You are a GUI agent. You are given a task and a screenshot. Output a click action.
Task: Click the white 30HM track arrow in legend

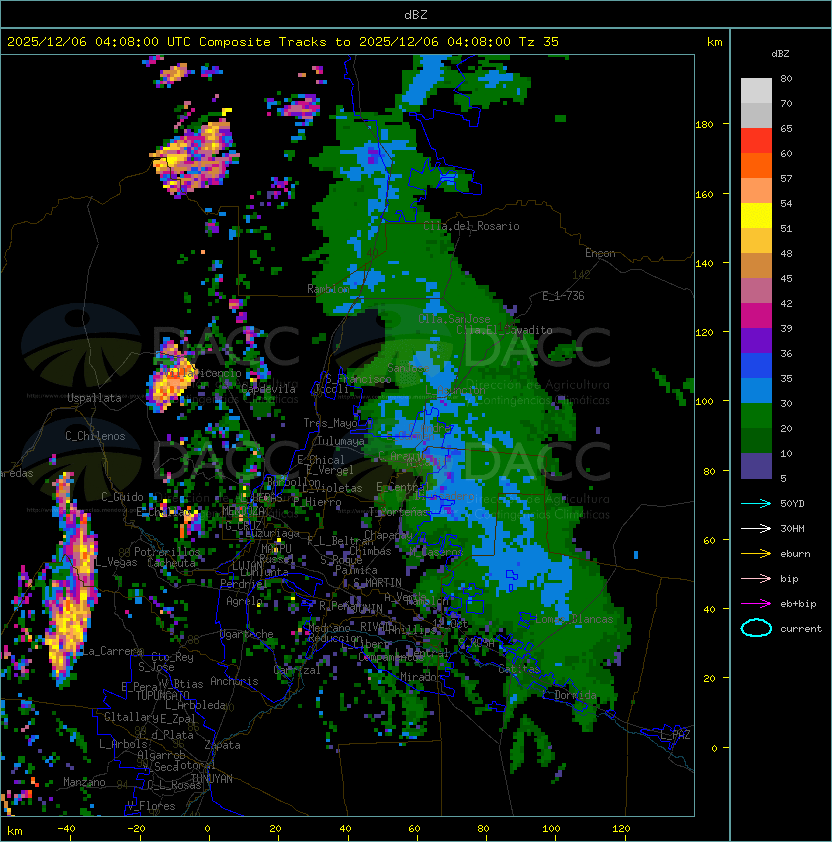coord(756,528)
